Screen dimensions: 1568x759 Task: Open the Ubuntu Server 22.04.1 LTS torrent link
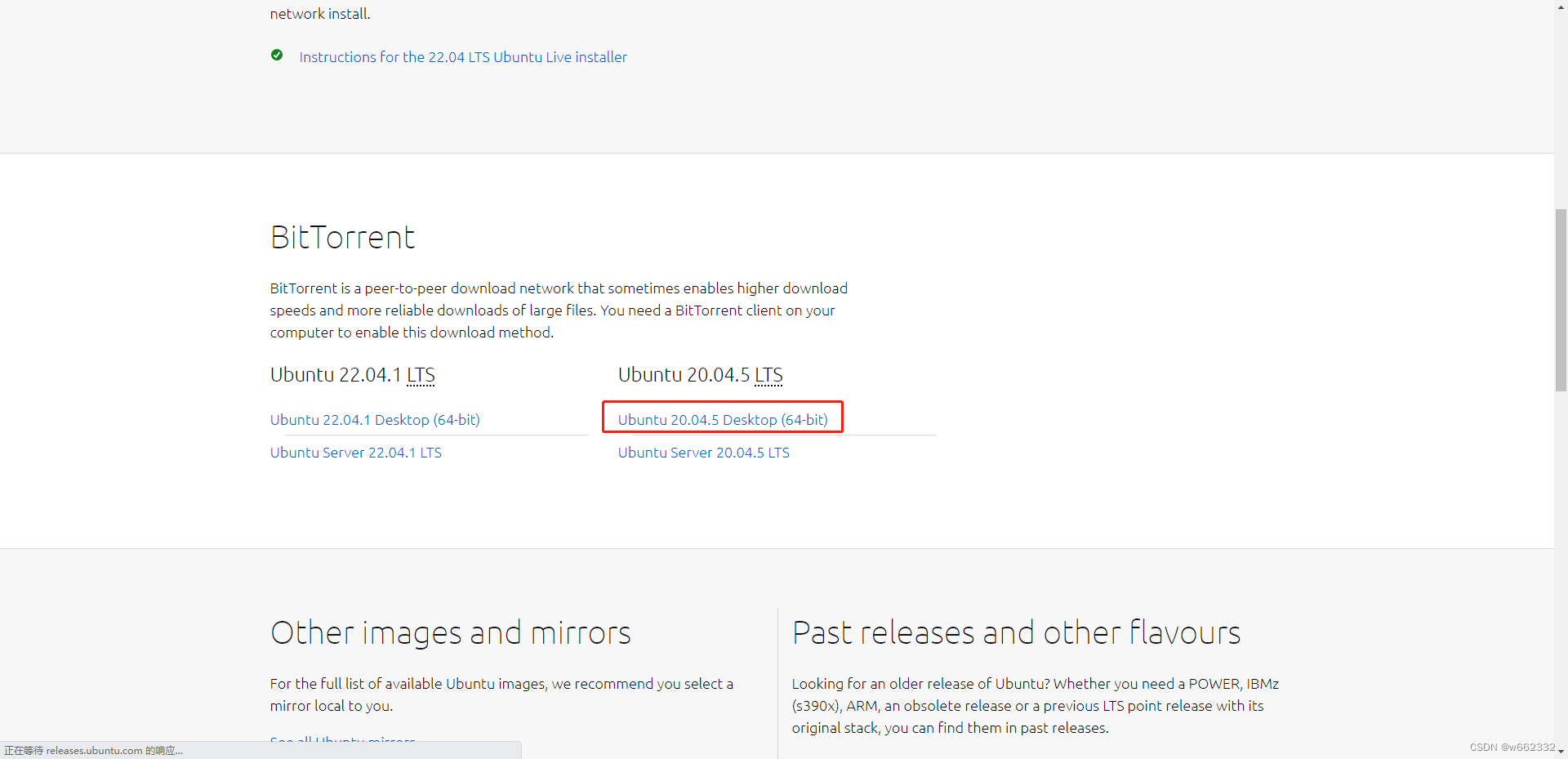click(x=356, y=453)
